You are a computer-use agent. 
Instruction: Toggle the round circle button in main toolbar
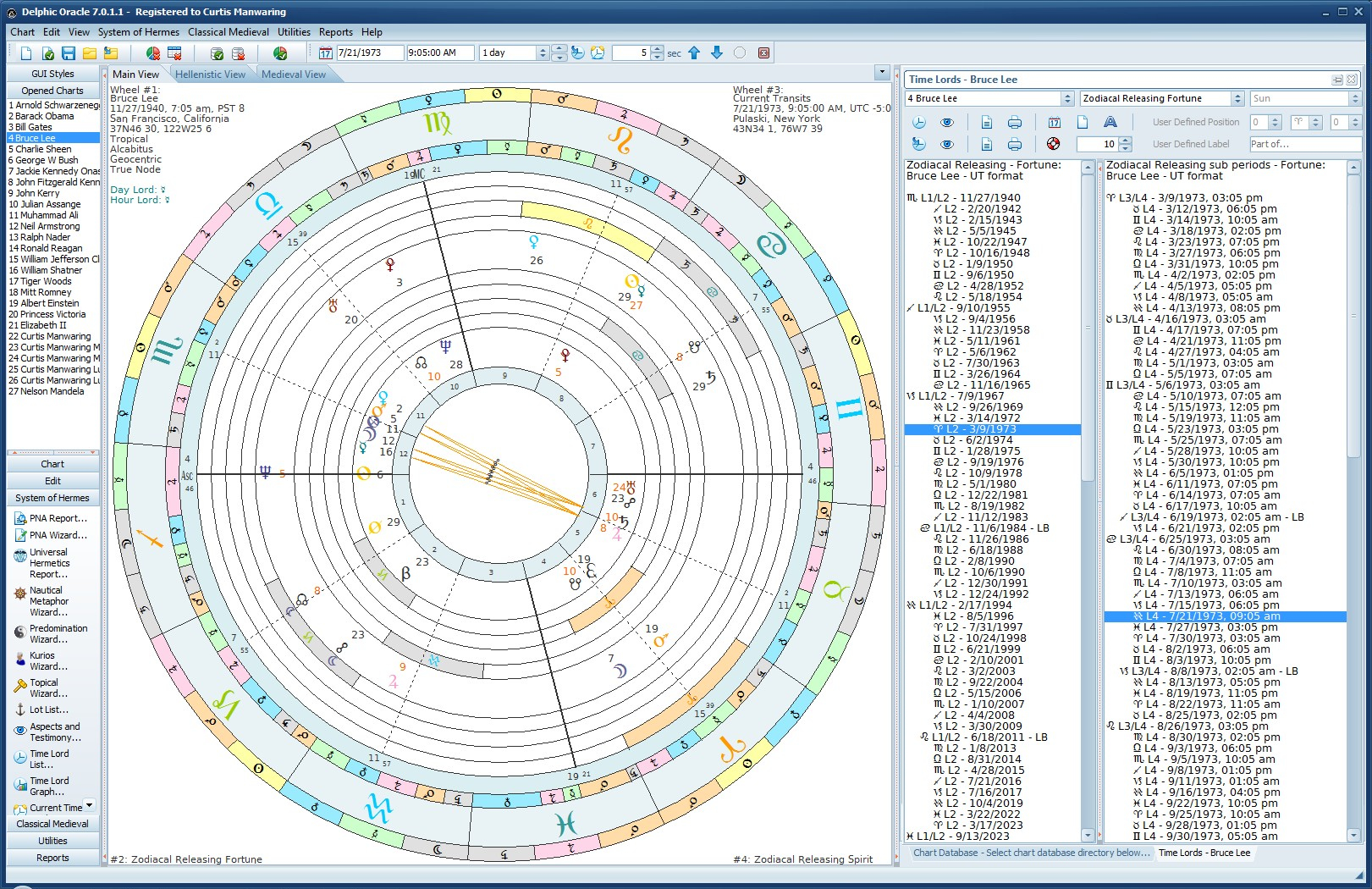click(x=740, y=52)
